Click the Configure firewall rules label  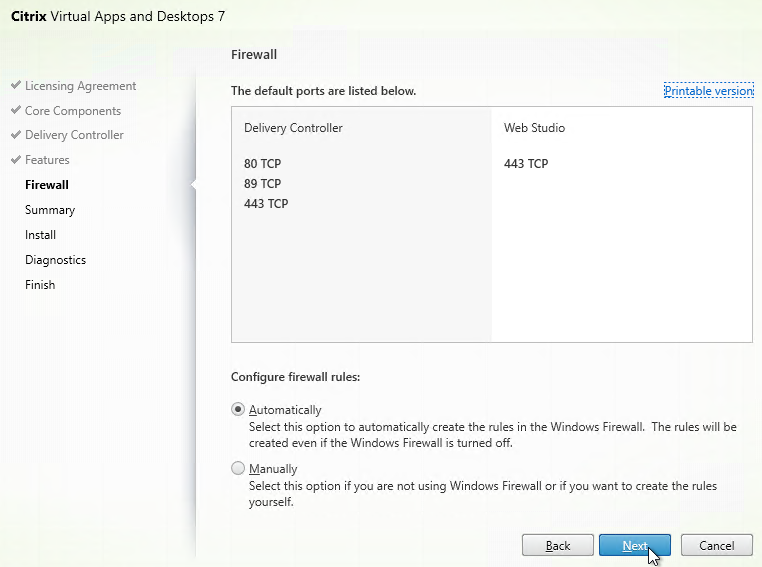click(x=295, y=377)
